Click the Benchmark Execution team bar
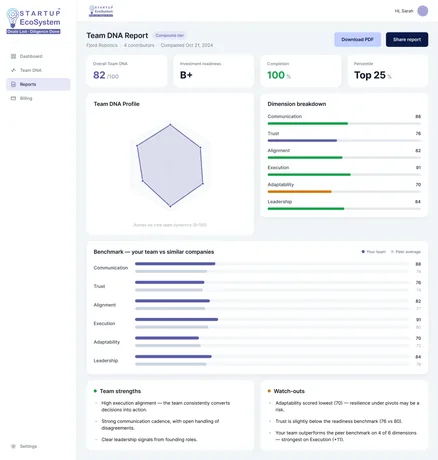438x460 pixels. point(176,319)
